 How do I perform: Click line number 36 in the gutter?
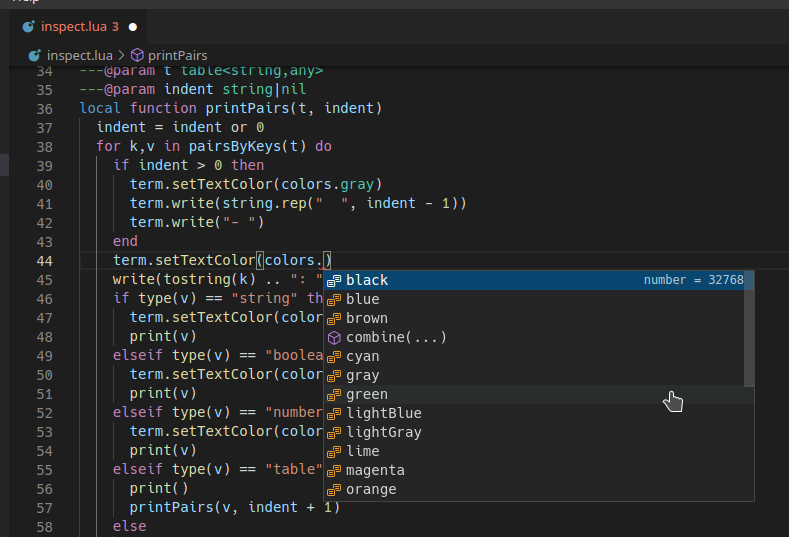[x=44, y=109]
